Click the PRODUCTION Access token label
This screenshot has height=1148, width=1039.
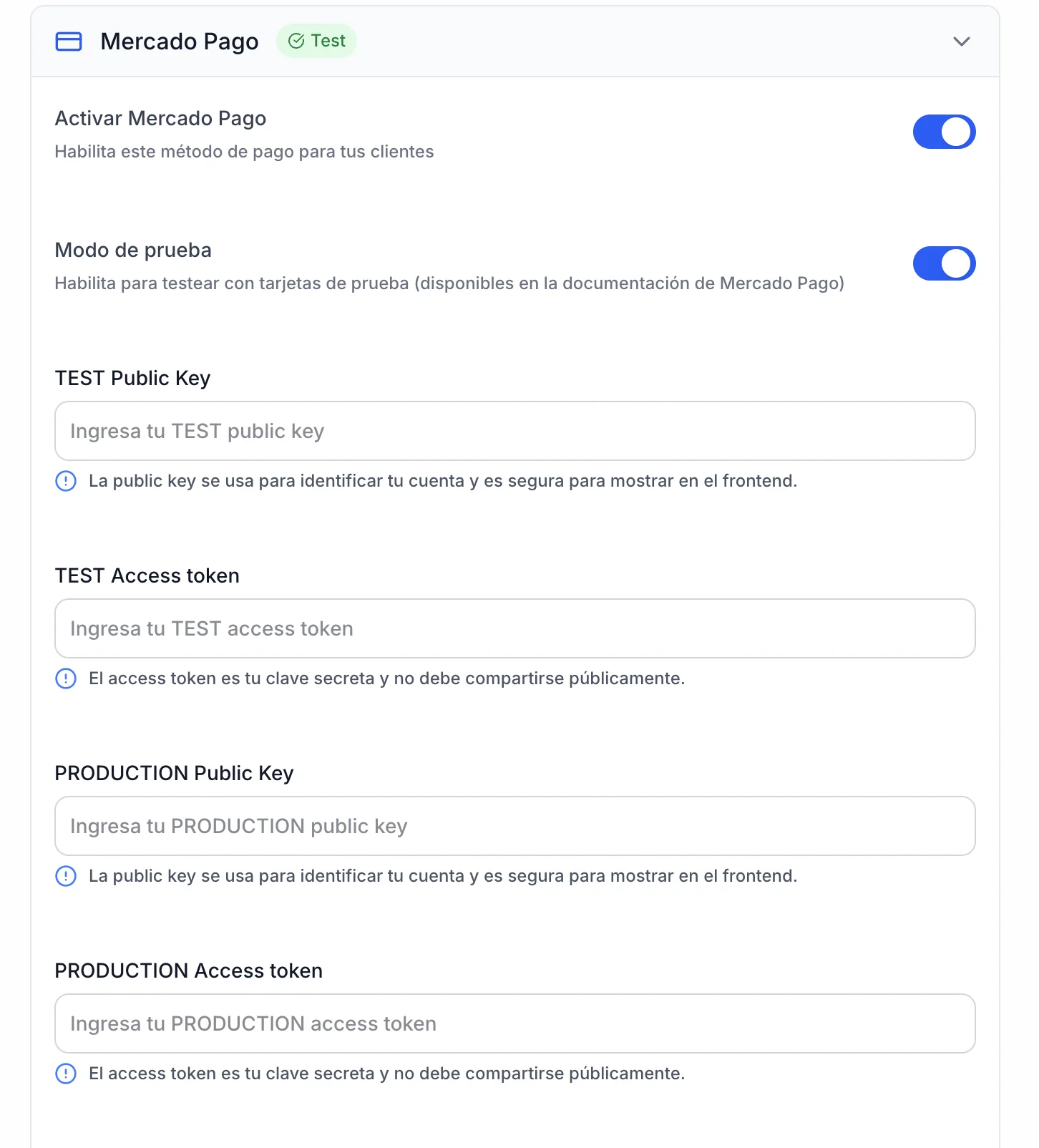pos(188,971)
